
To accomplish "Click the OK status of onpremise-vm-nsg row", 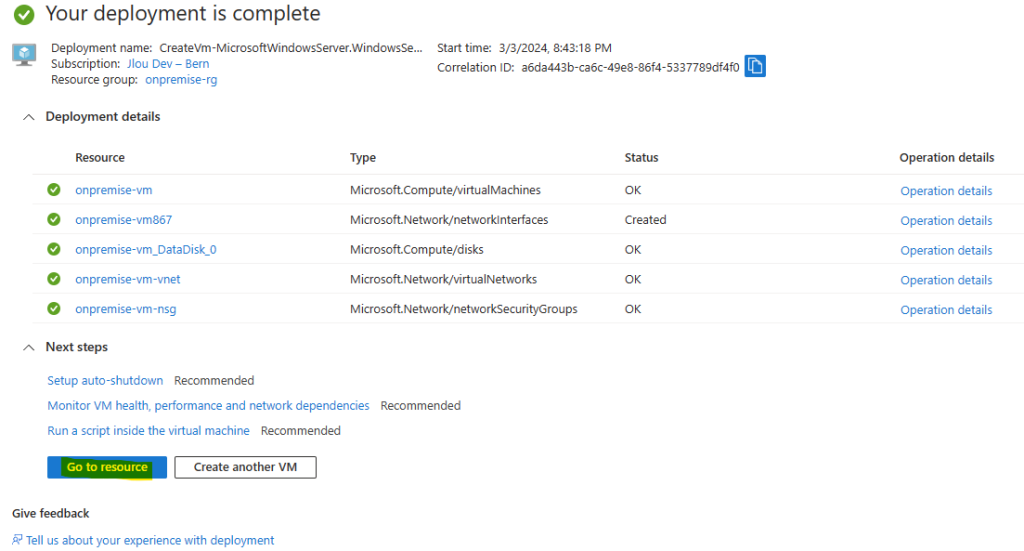I will pos(633,309).
